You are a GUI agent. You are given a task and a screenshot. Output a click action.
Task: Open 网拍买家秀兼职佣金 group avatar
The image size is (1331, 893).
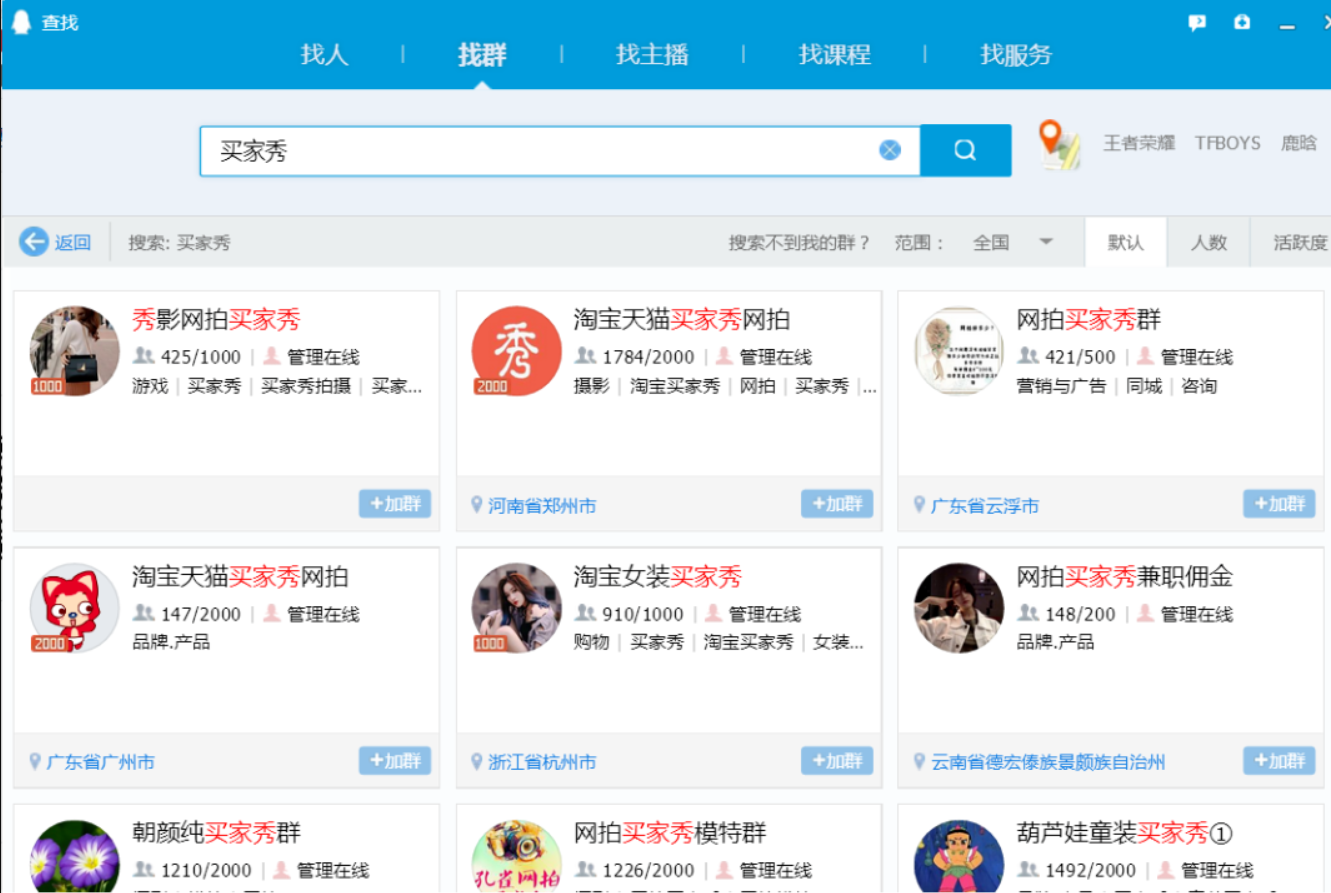coord(959,608)
